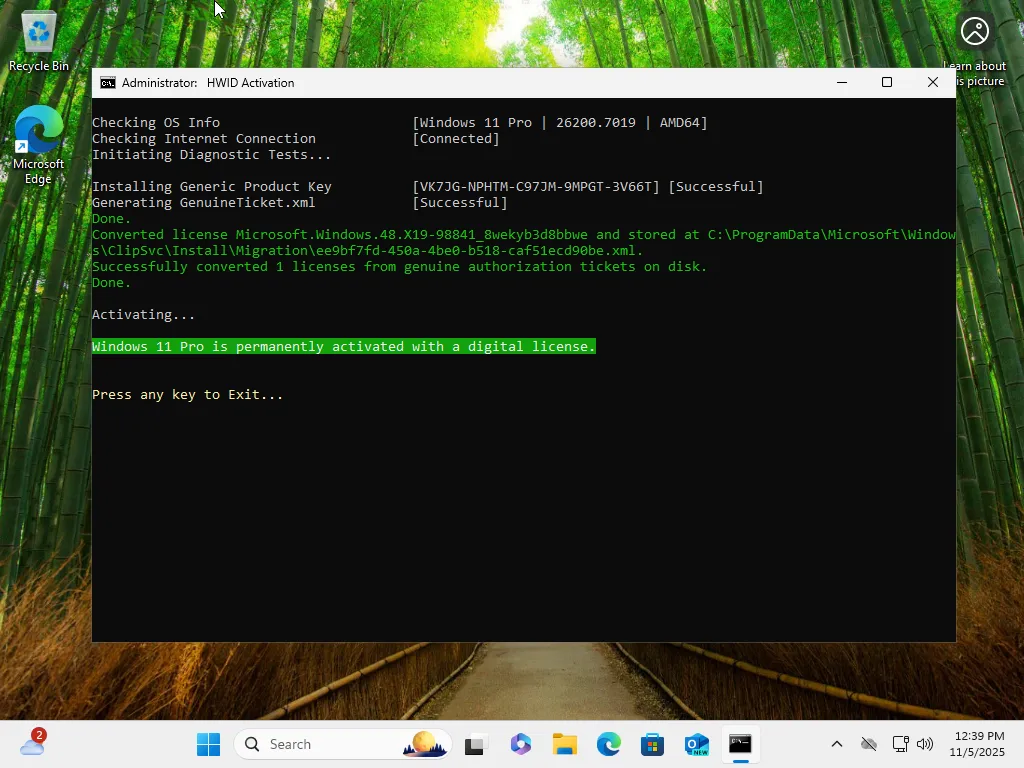The width and height of the screenshot is (1024, 768).
Task: Expand hidden icons in the system tray
Action: pos(836,744)
